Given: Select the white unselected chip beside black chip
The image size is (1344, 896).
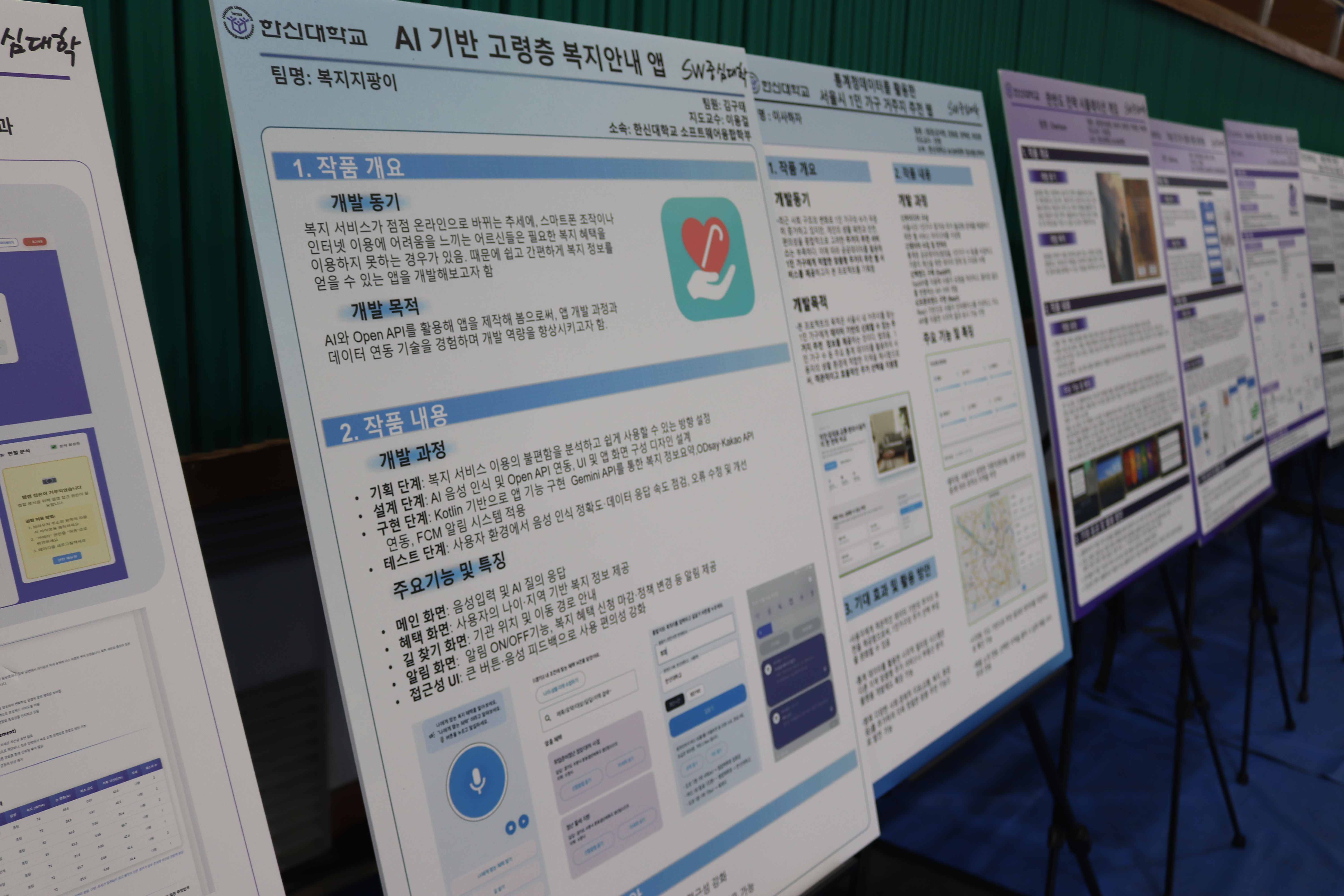Looking at the screenshot, I should pos(696,693).
